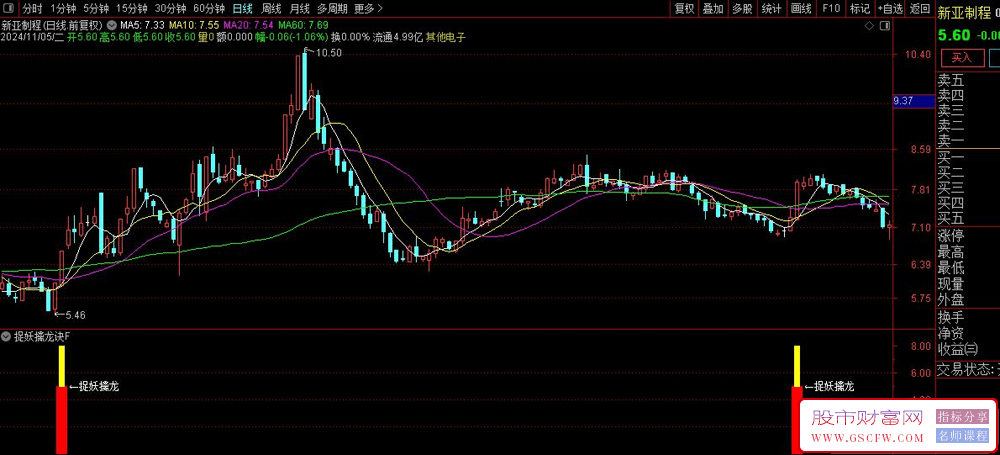Click the red 买入 buy button
This screenshot has height=455, width=1000.
click(961, 57)
